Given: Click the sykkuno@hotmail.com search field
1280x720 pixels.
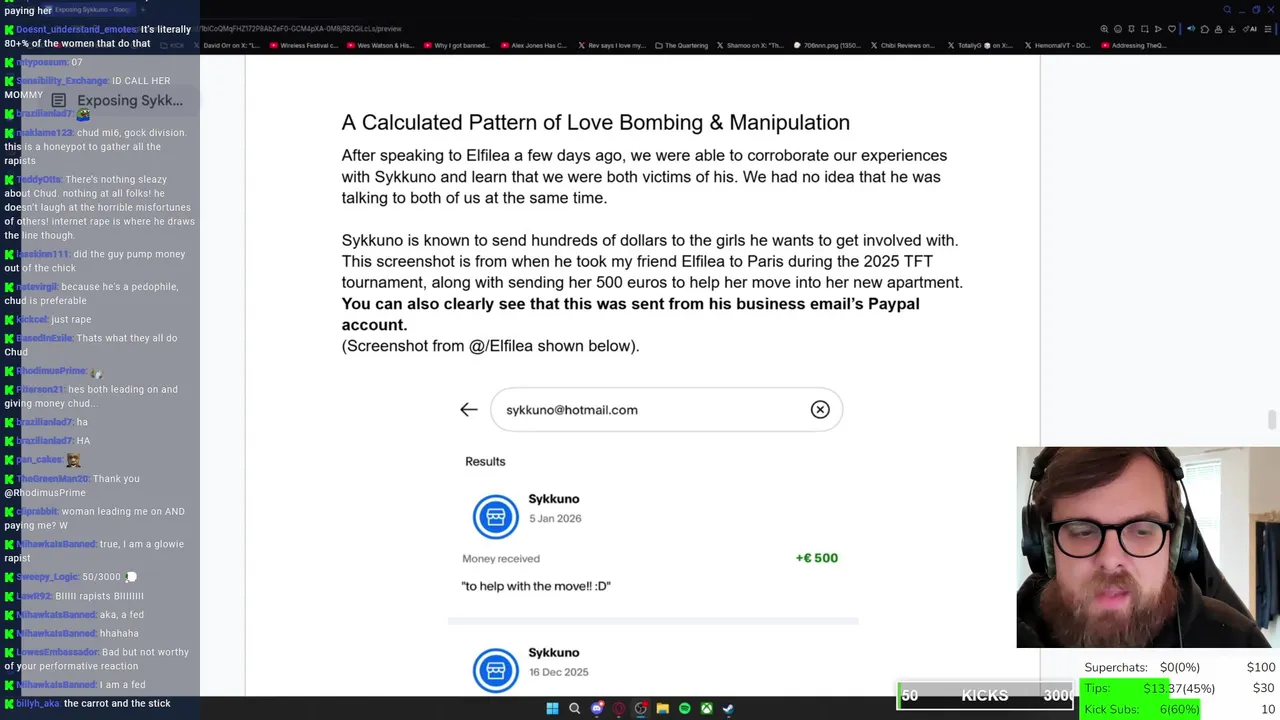Looking at the screenshot, I should pos(666,410).
